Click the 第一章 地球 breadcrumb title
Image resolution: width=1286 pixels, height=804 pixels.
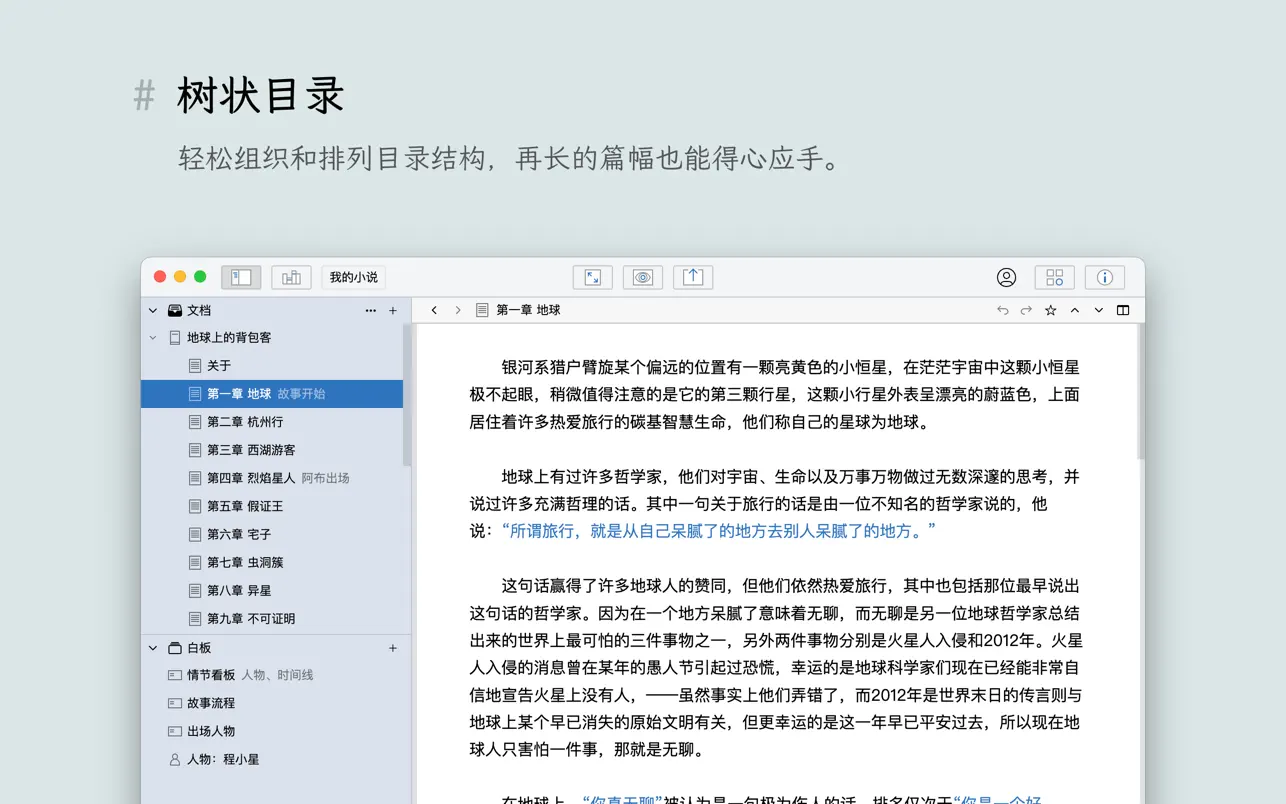[528, 310]
